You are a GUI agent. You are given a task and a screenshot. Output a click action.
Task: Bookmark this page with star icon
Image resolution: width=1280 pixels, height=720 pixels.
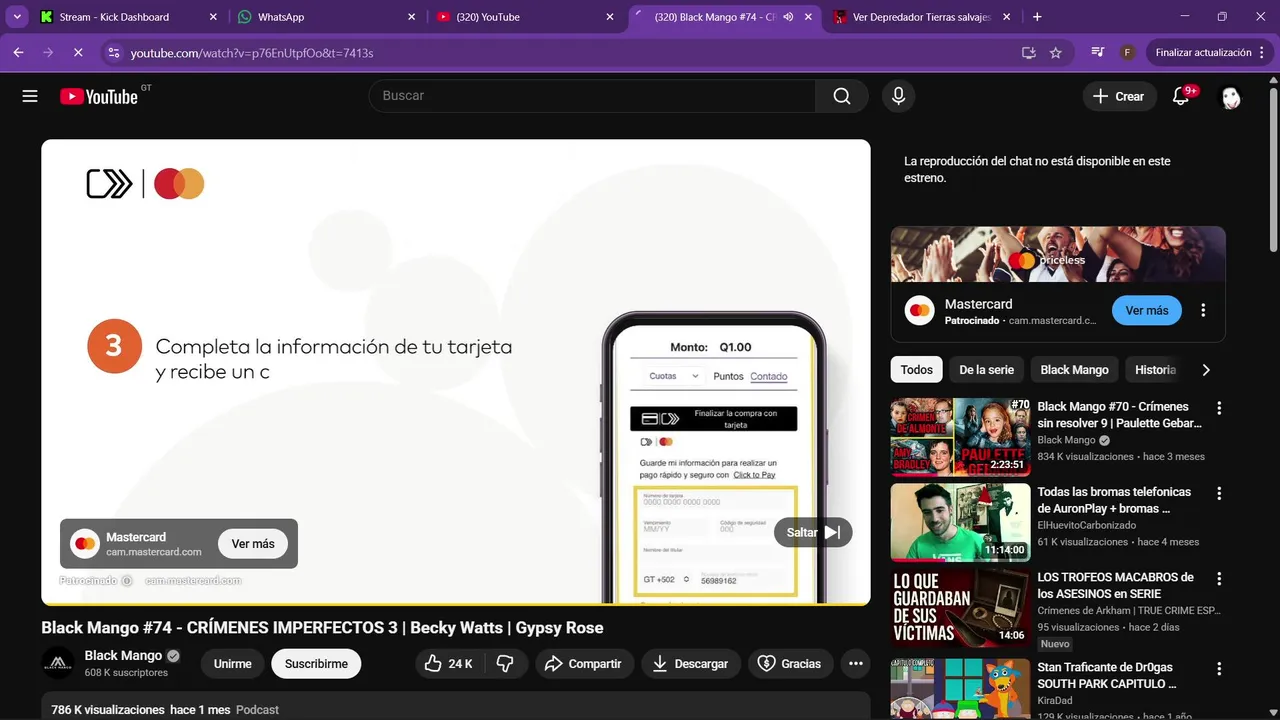pos(1055,52)
